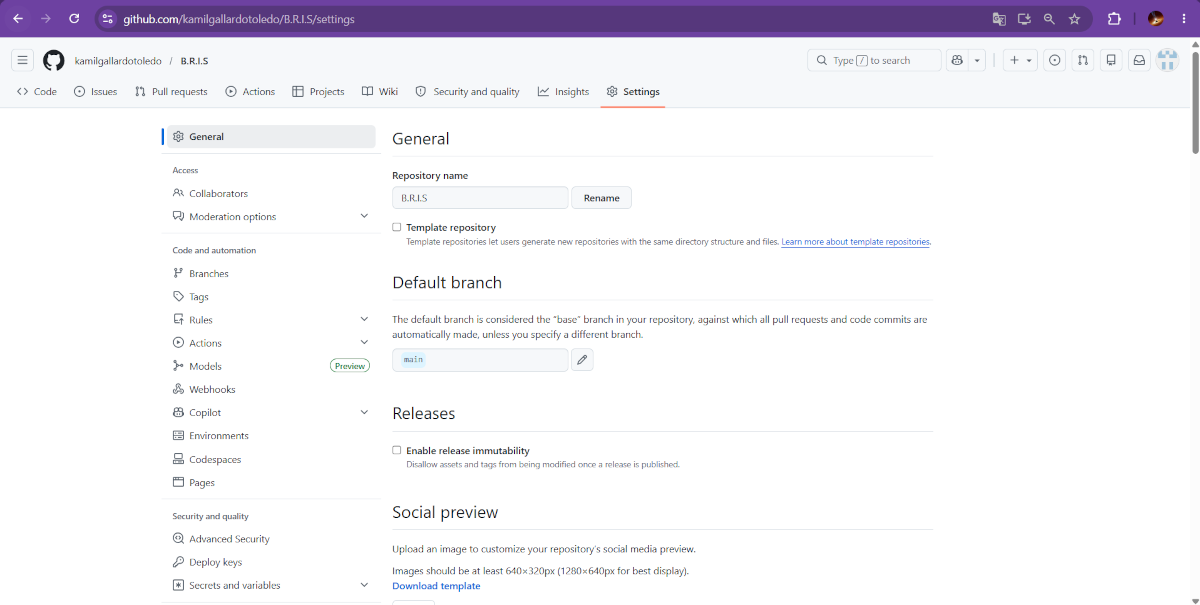The image size is (1200, 605).
Task: Open the create new plus dropdown
Action: pyautogui.click(x=1020, y=61)
